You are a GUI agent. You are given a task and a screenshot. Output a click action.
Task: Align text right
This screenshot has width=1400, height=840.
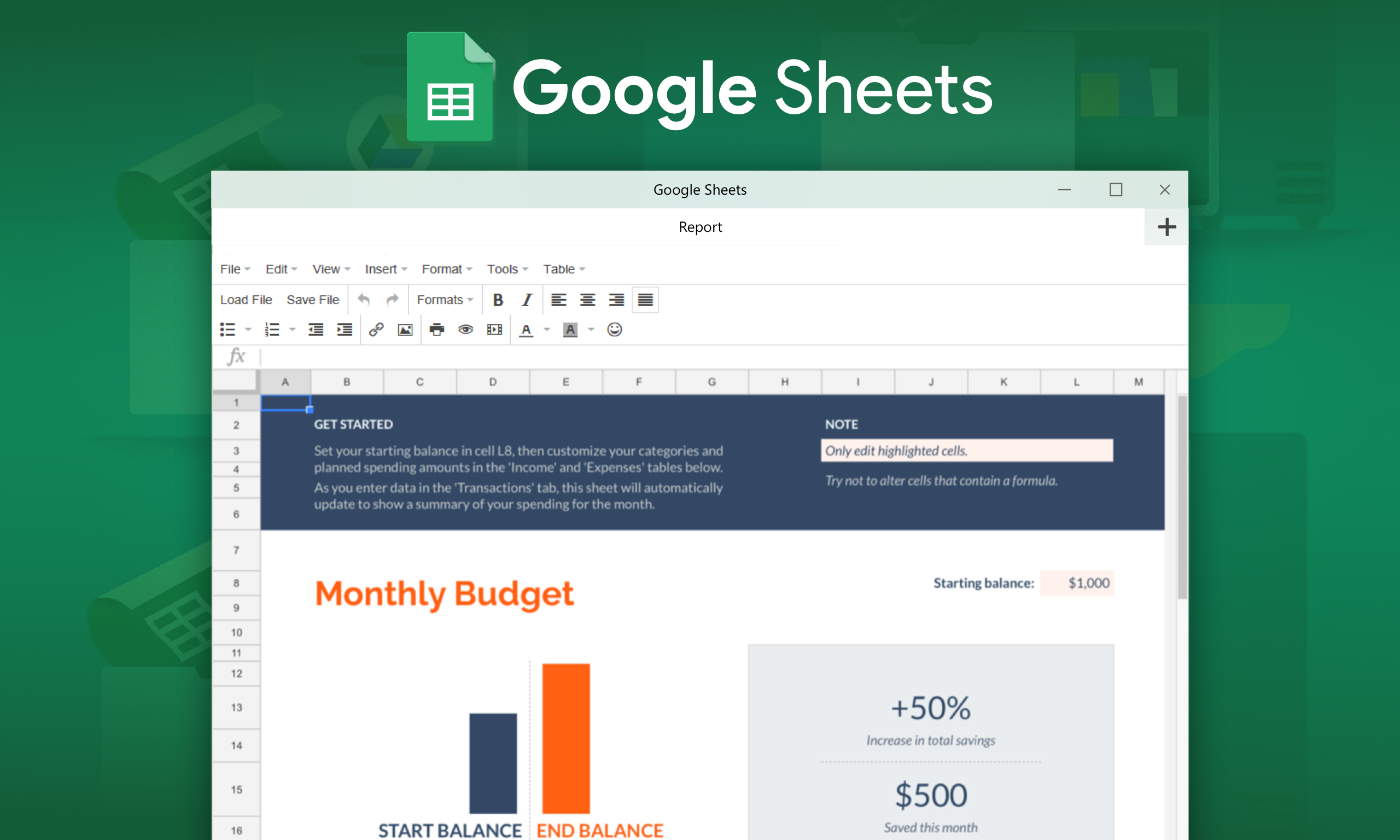click(x=616, y=300)
